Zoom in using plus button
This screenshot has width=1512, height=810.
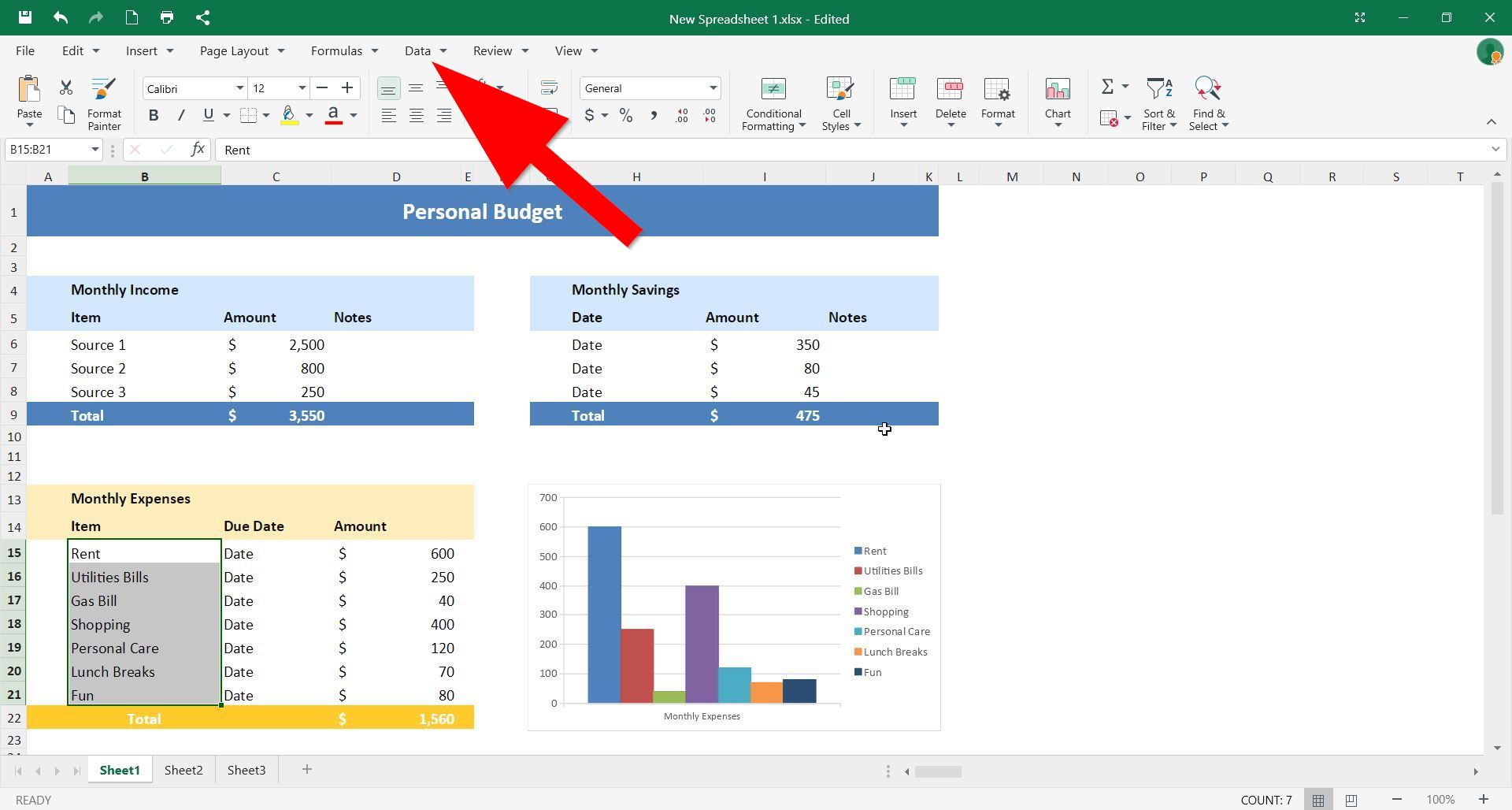pos(1482,800)
